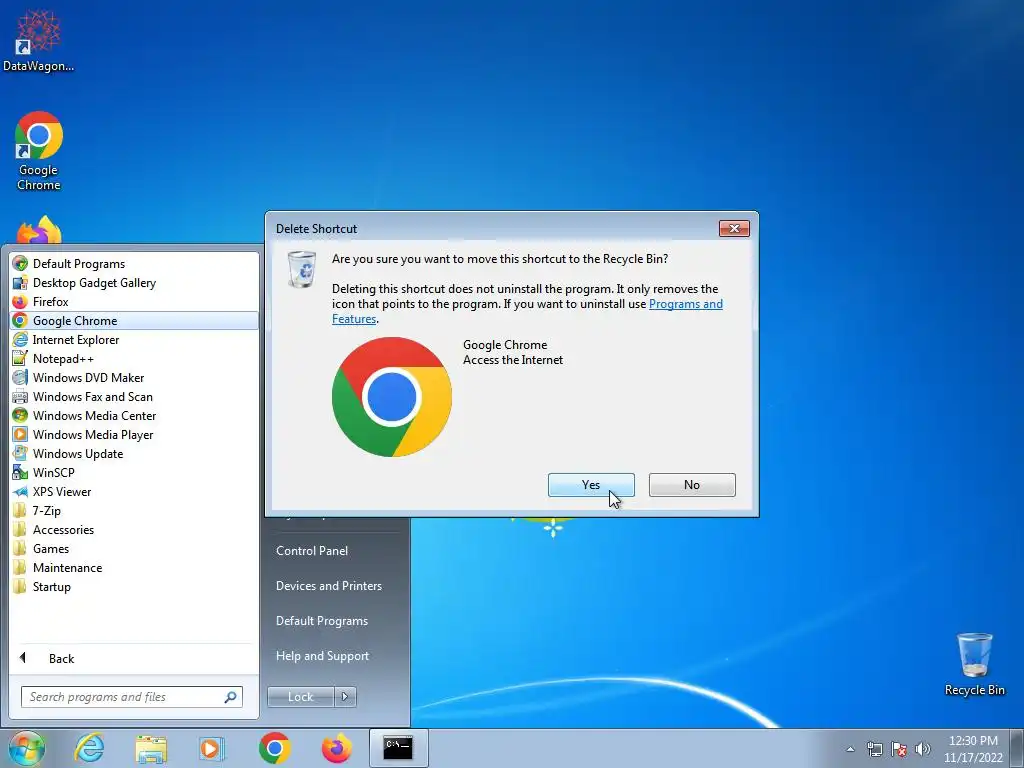Launch Desktop Gadget Gallery
The image size is (1024, 768).
pos(135,283)
